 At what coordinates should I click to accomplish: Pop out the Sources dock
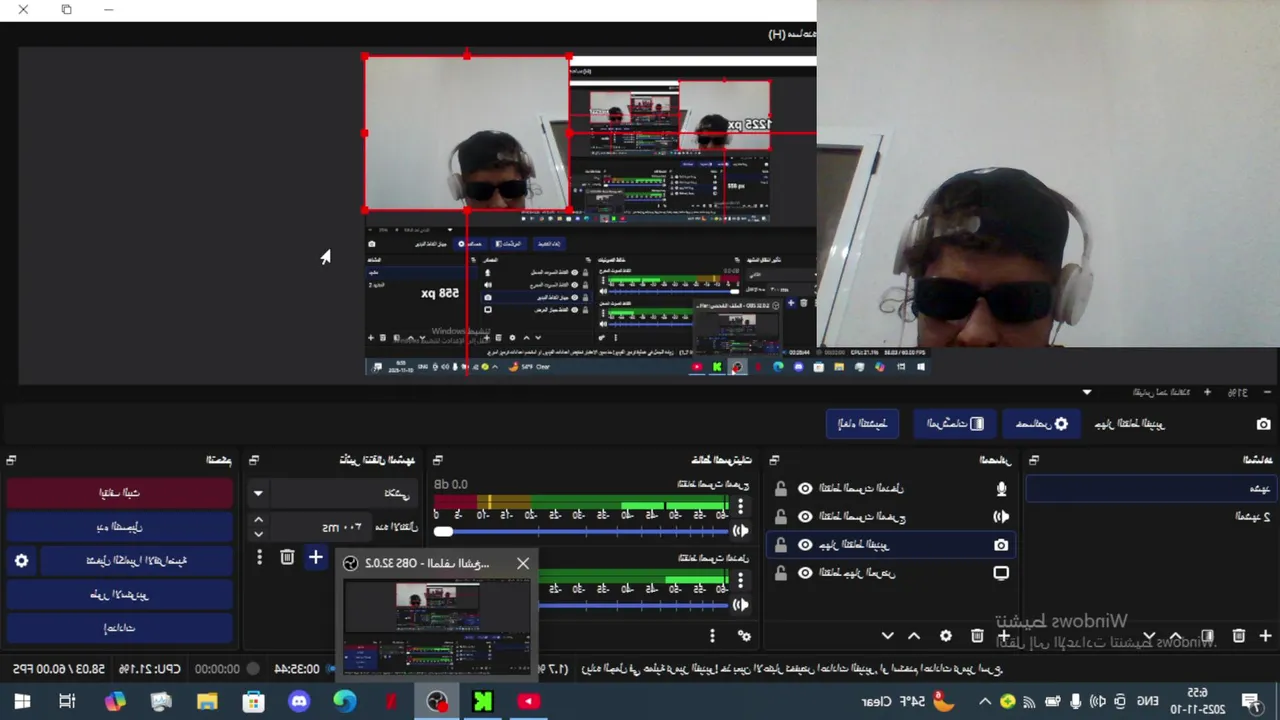coord(774,460)
